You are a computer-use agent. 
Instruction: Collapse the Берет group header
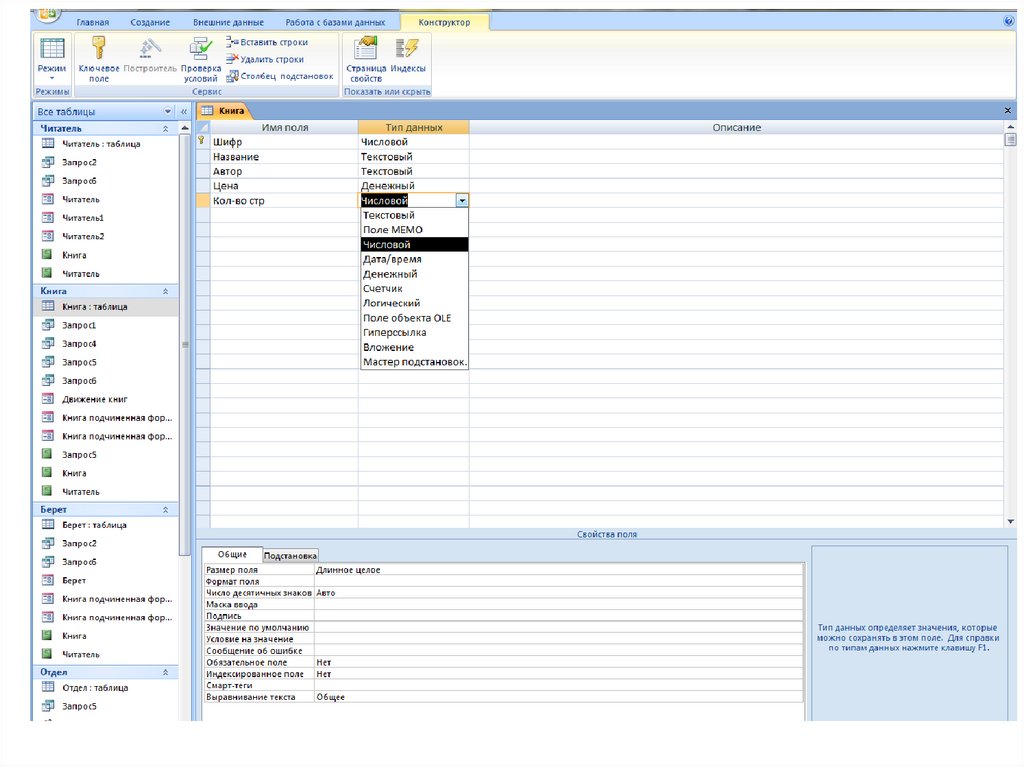[x=166, y=509]
